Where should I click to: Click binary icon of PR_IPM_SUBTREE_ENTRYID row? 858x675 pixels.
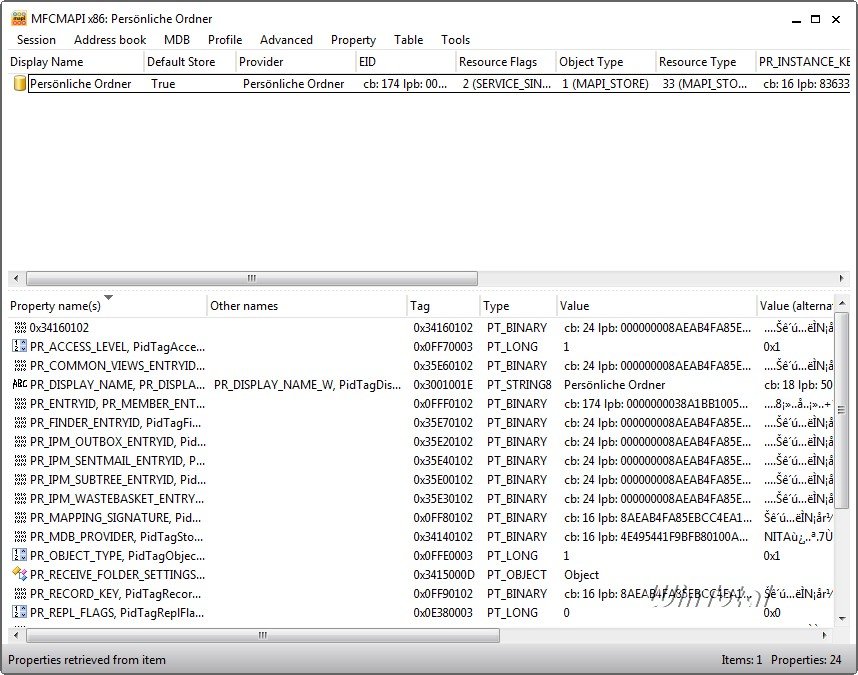[x=20, y=480]
